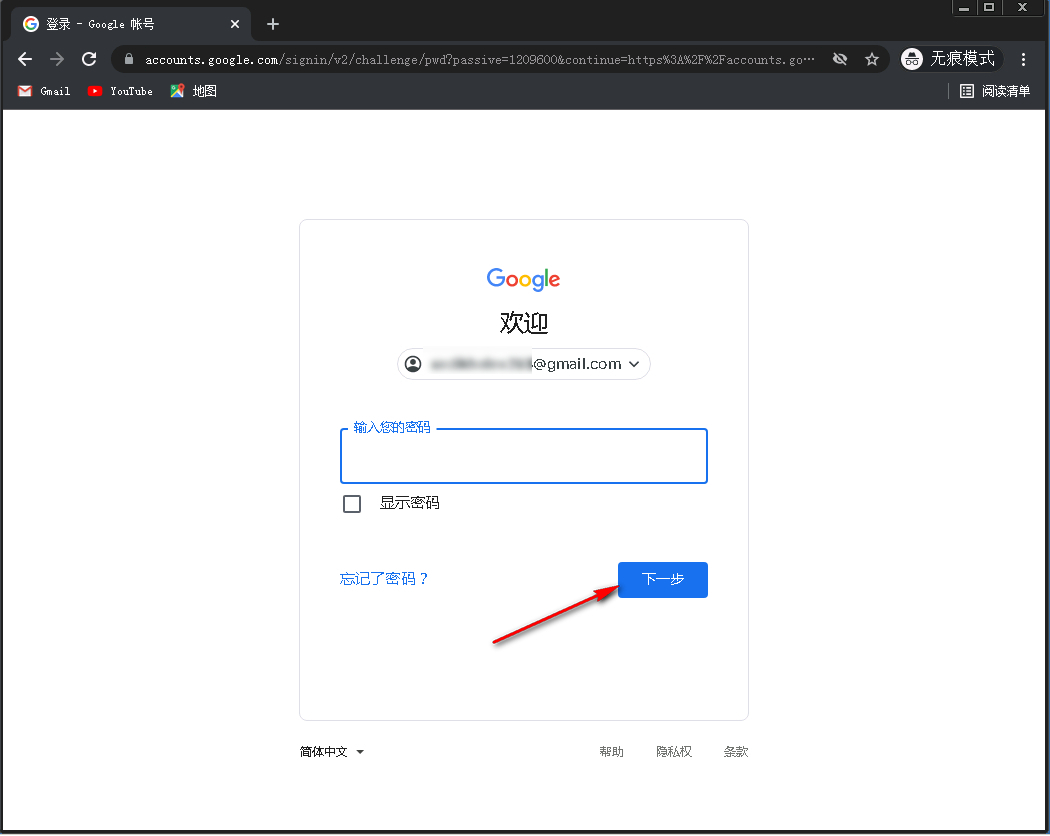View site info via the lock icon

click(129, 59)
